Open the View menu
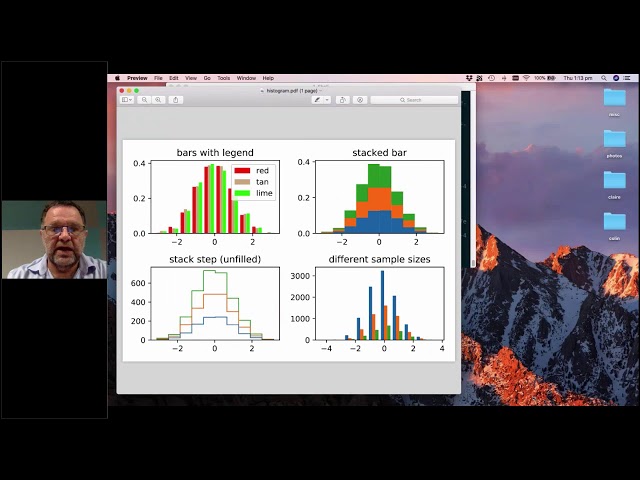 [191, 78]
